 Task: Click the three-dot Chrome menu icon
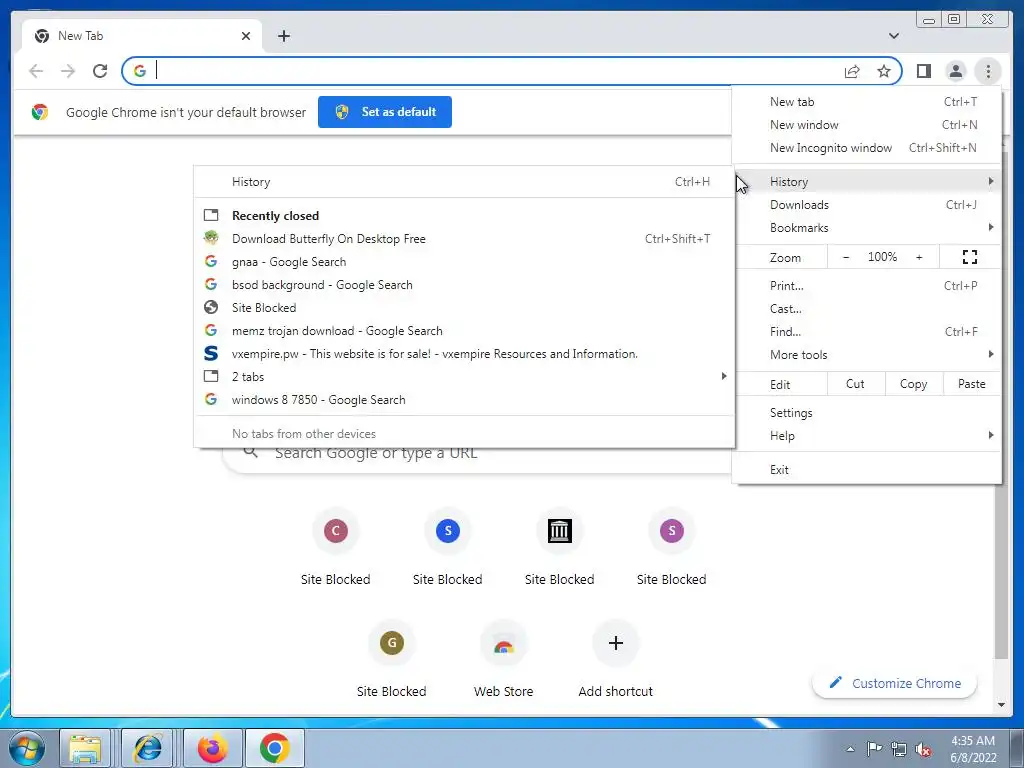pos(988,71)
